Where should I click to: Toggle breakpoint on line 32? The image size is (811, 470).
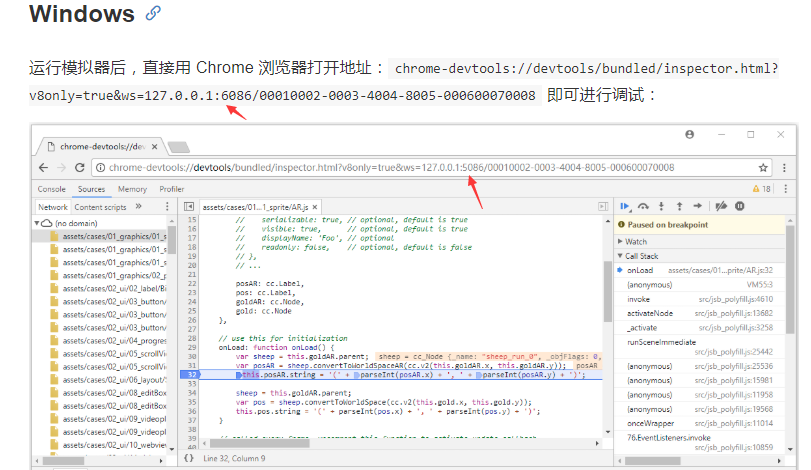pyautogui.click(x=190, y=375)
